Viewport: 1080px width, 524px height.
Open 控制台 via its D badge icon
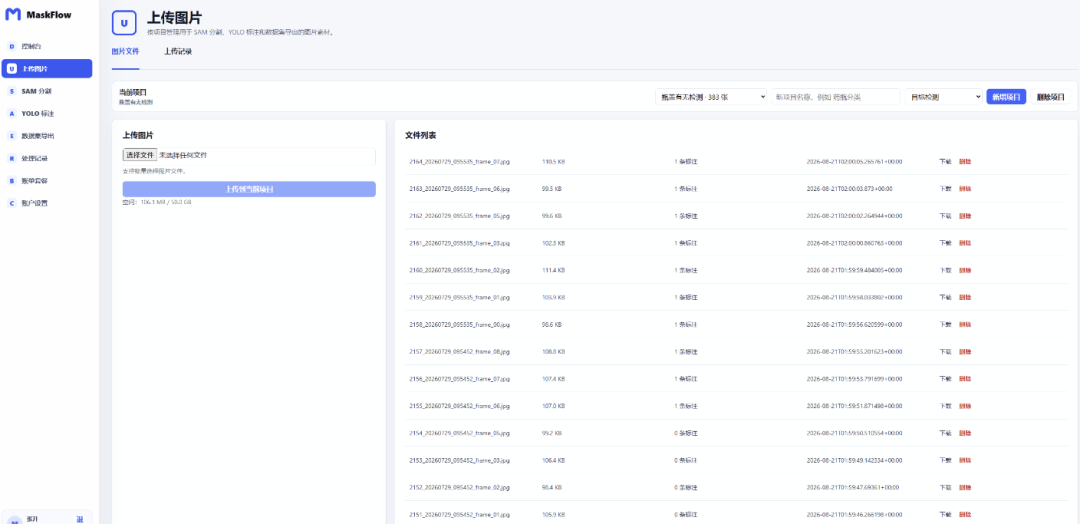[12, 46]
